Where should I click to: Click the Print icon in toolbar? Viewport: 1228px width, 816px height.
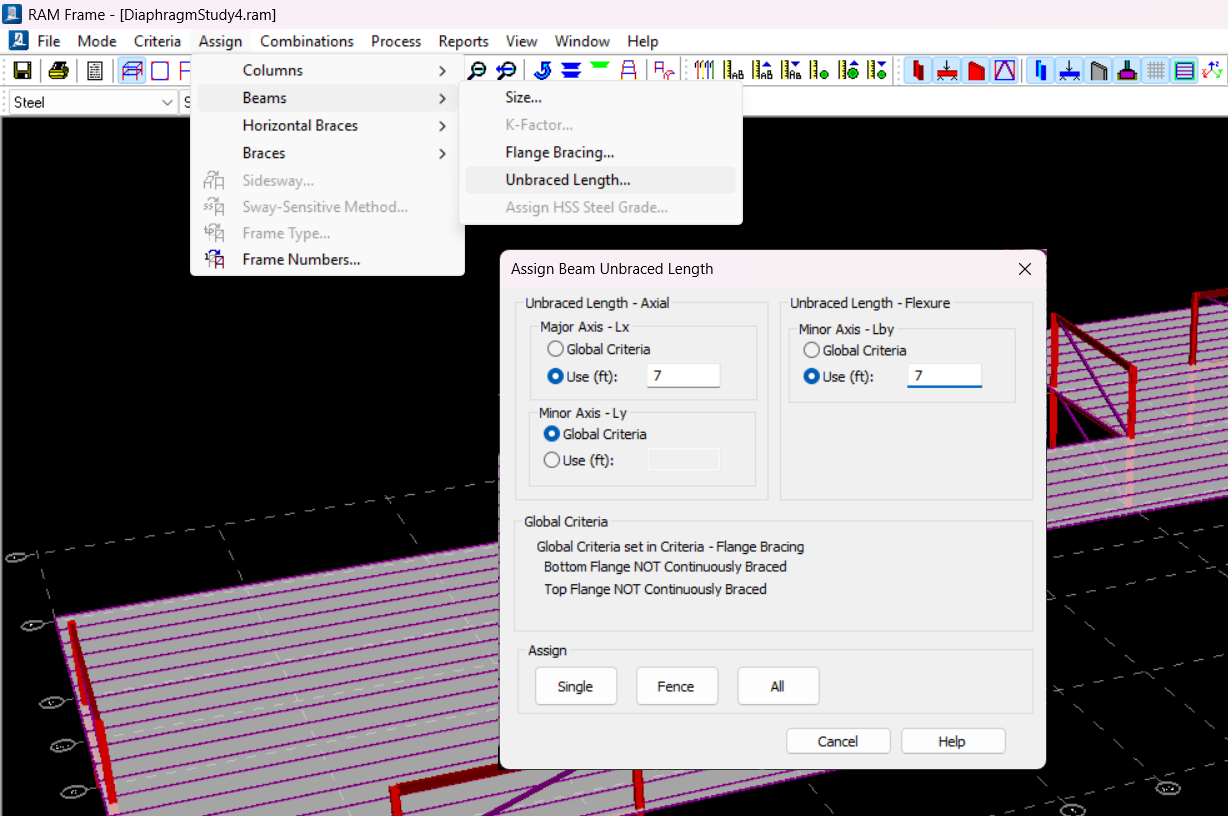tap(59, 71)
